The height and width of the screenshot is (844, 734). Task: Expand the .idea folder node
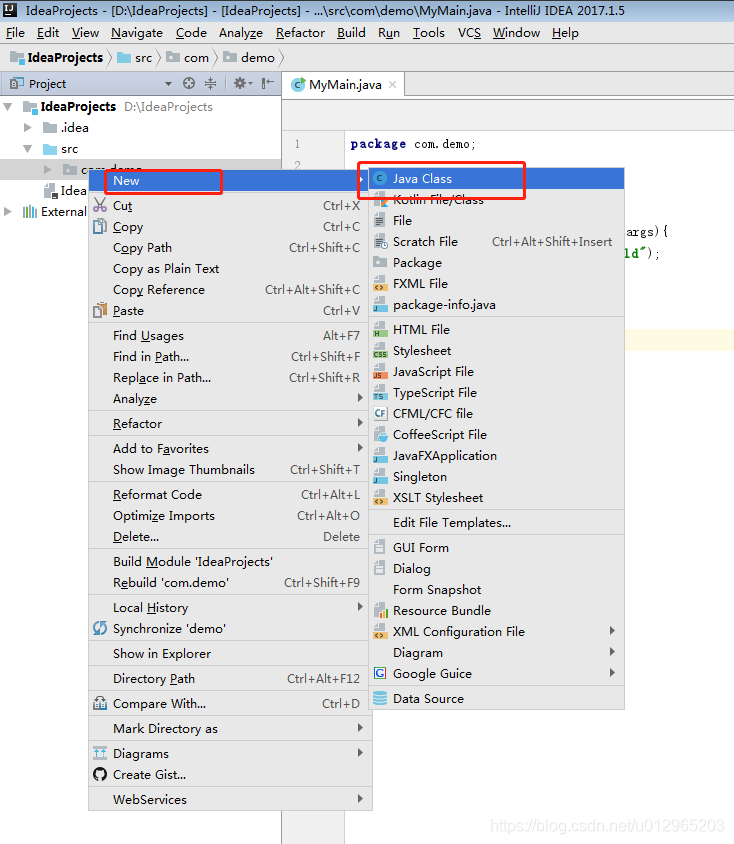tap(28, 128)
